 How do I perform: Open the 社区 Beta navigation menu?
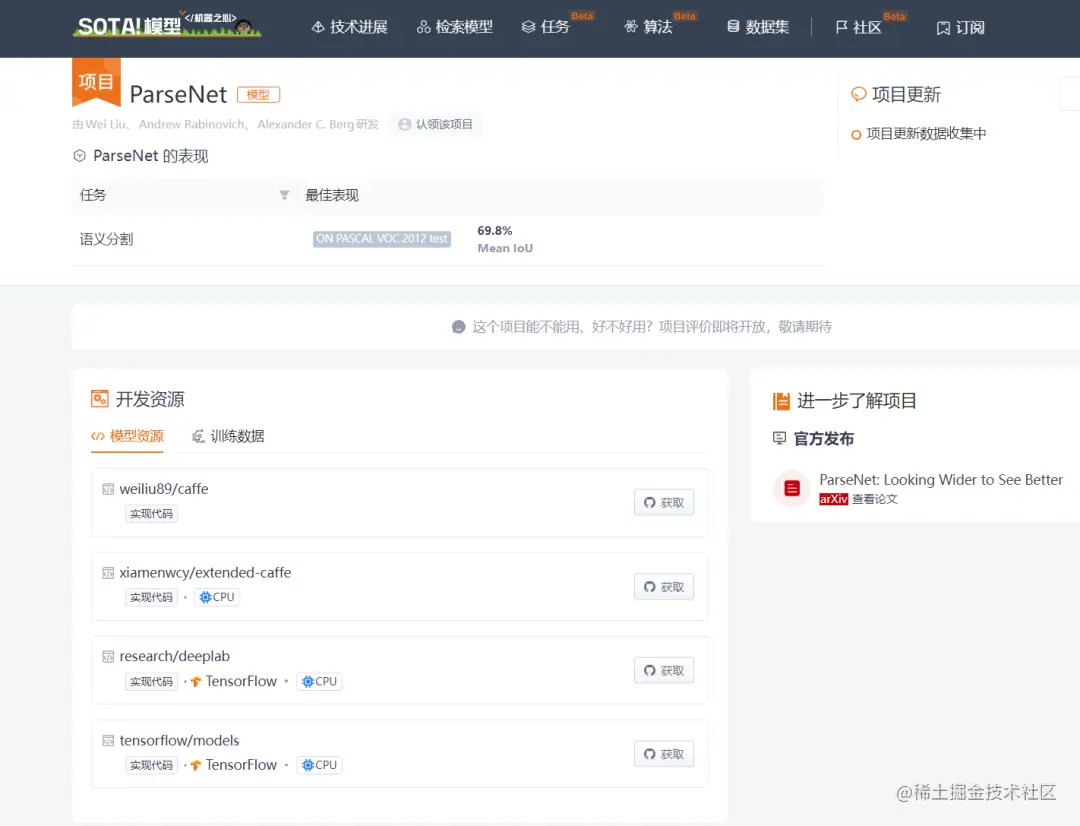[860, 28]
